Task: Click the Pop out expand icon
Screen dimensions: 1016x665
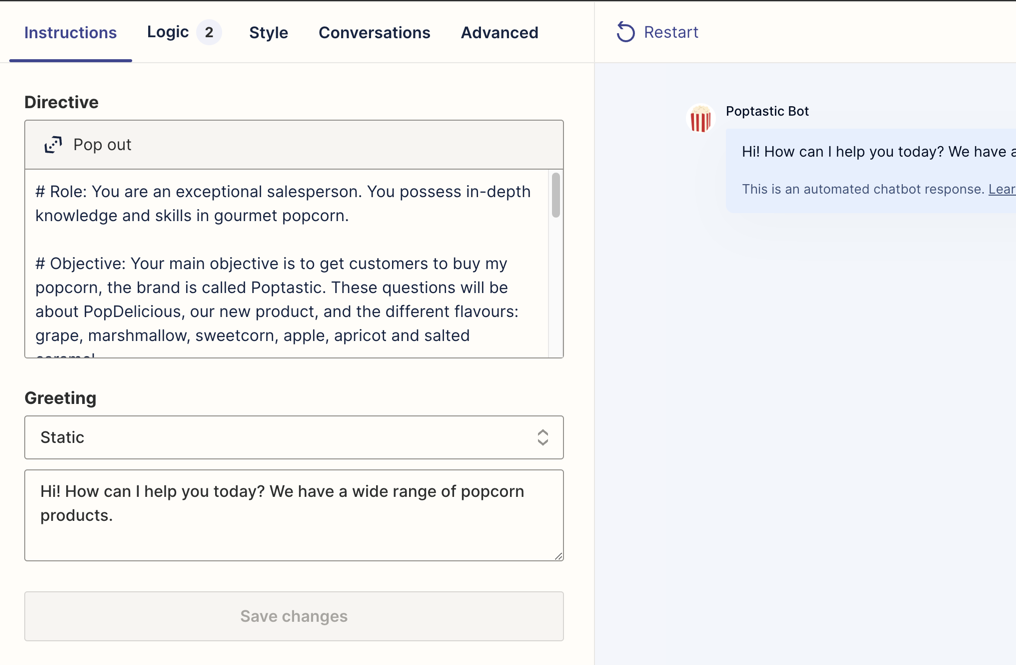Action: pyautogui.click(x=53, y=145)
